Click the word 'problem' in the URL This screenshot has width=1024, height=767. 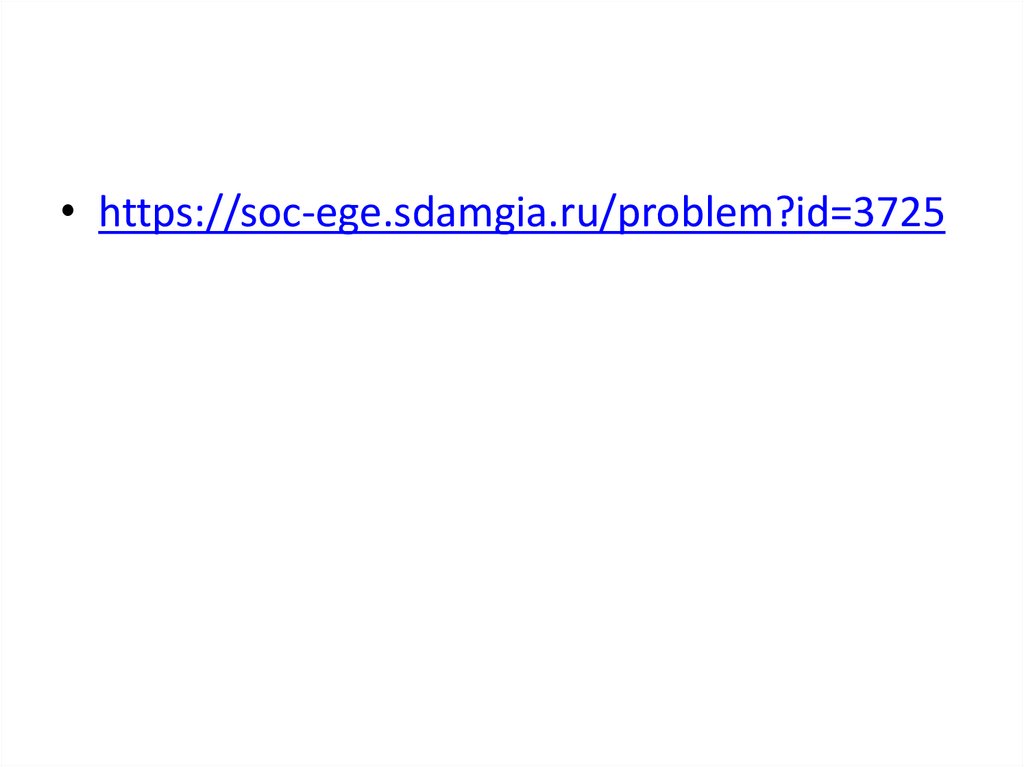coord(695,213)
